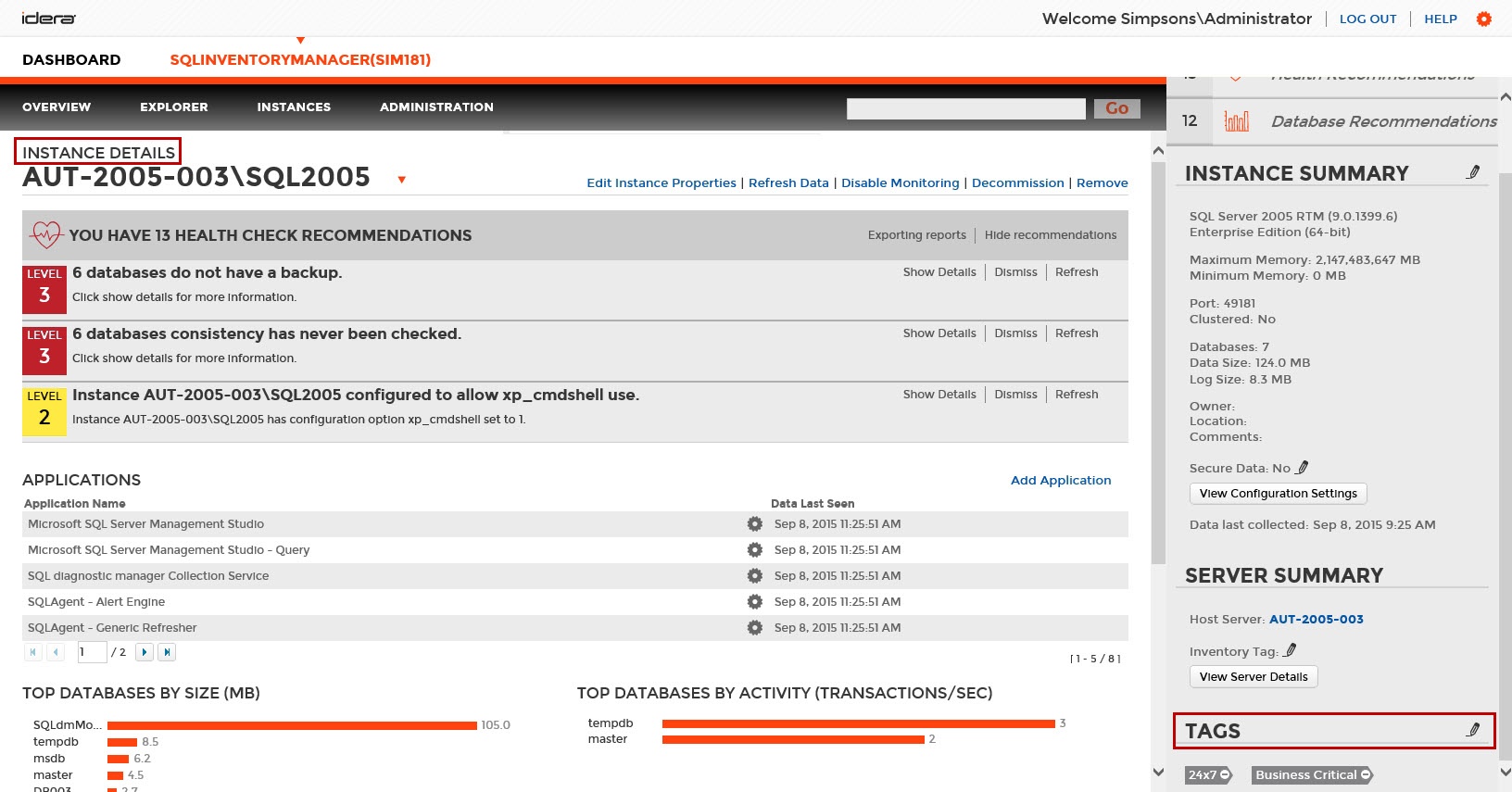The image size is (1512, 792).
Task: Click the master activity bar valued 2
Action: coord(793,739)
